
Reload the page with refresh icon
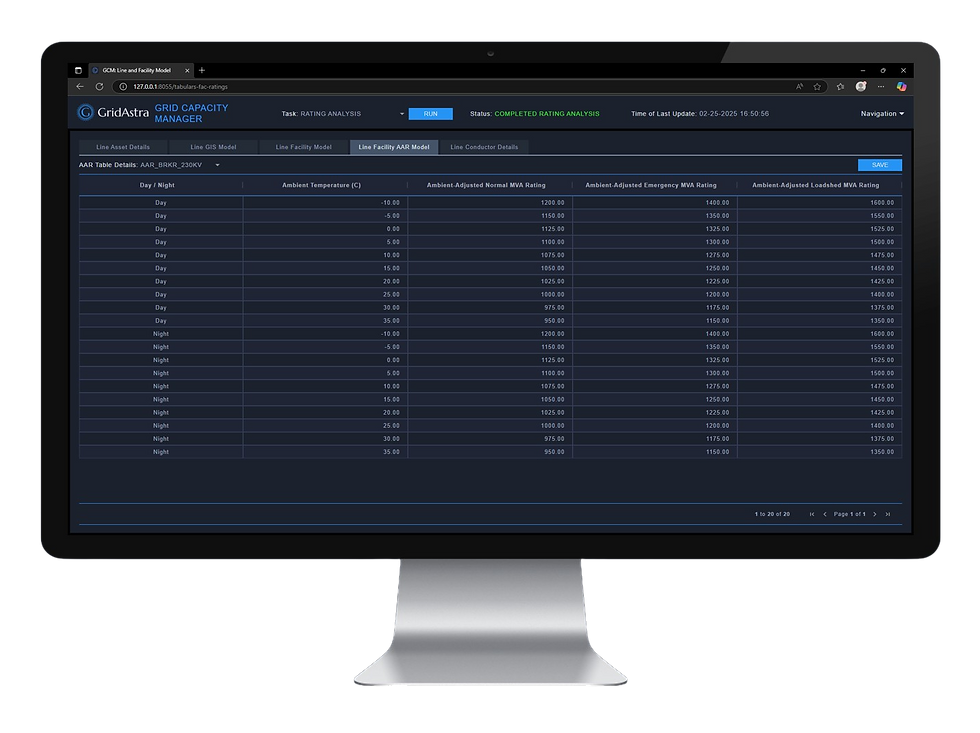[x=99, y=87]
